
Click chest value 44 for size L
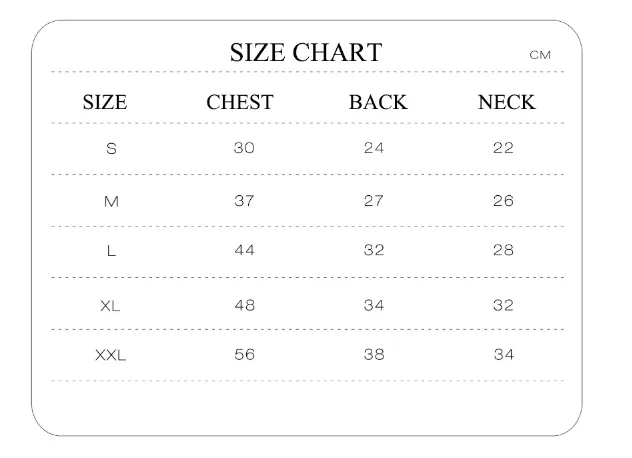pos(244,250)
